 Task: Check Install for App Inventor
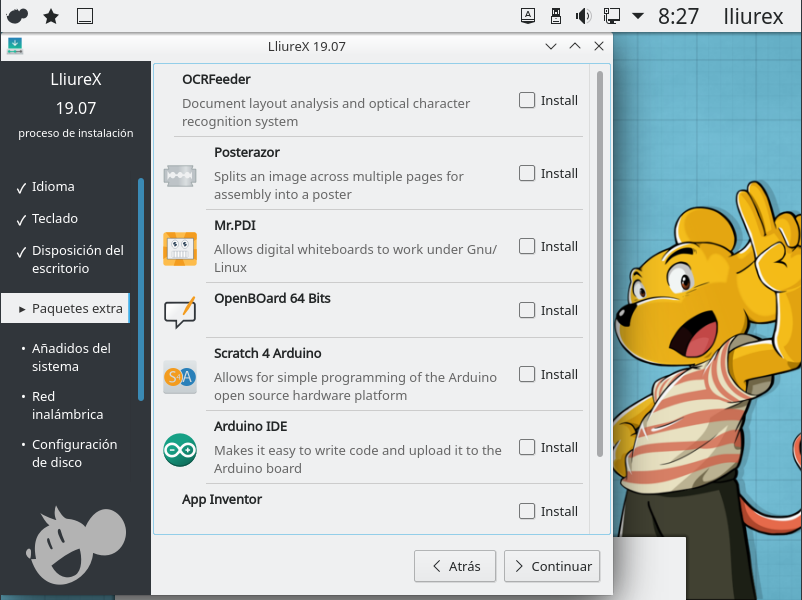(527, 511)
